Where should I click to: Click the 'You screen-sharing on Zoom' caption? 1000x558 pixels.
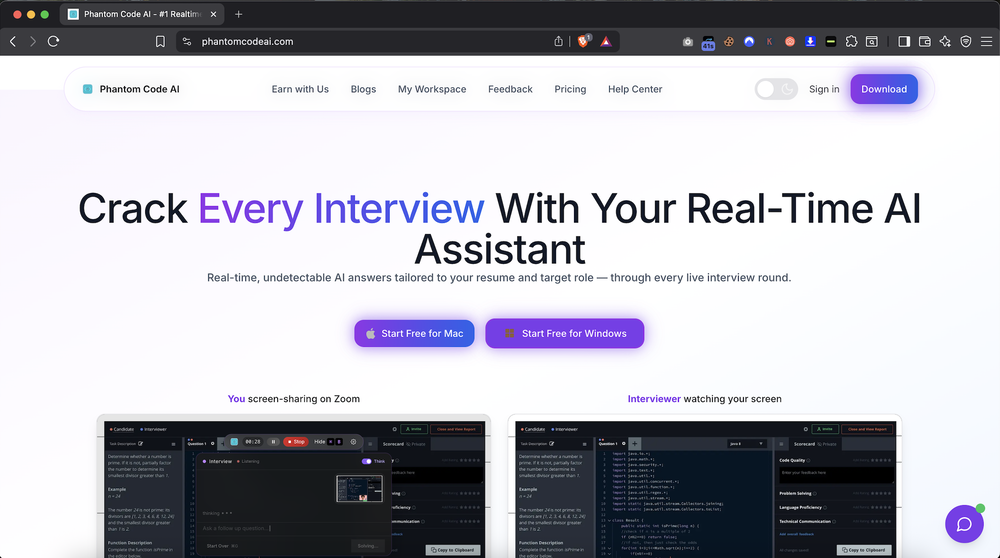(x=294, y=399)
